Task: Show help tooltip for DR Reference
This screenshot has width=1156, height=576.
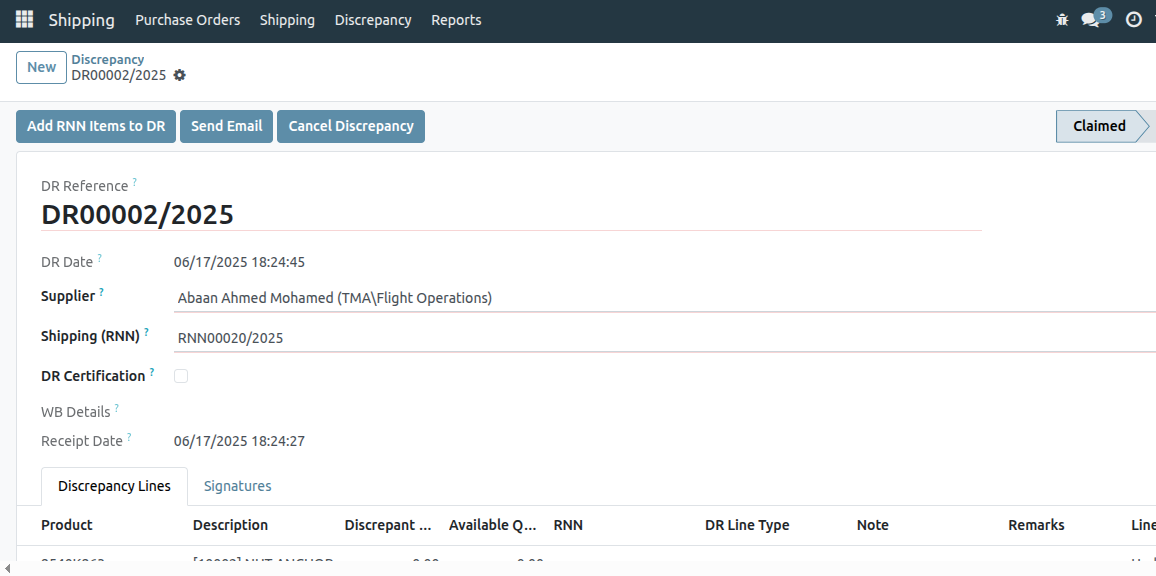Action: (x=135, y=181)
